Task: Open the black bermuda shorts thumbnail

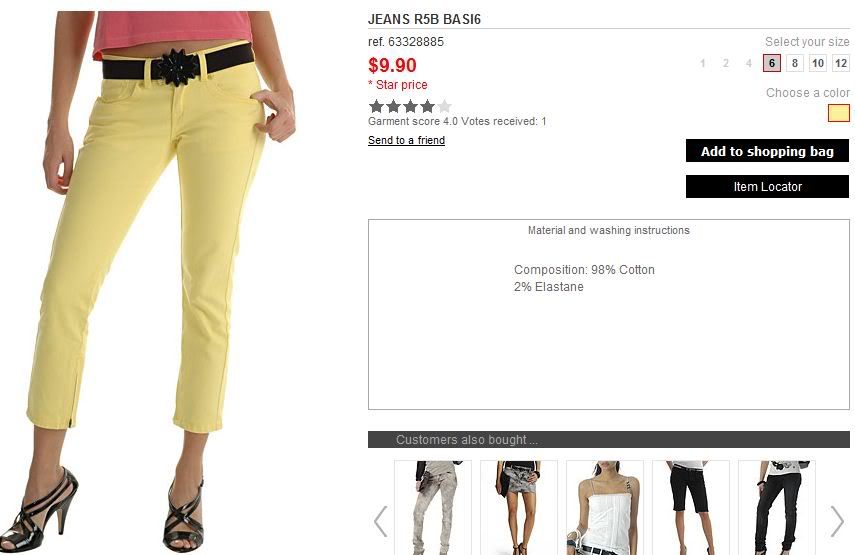Action: point(690,508)
